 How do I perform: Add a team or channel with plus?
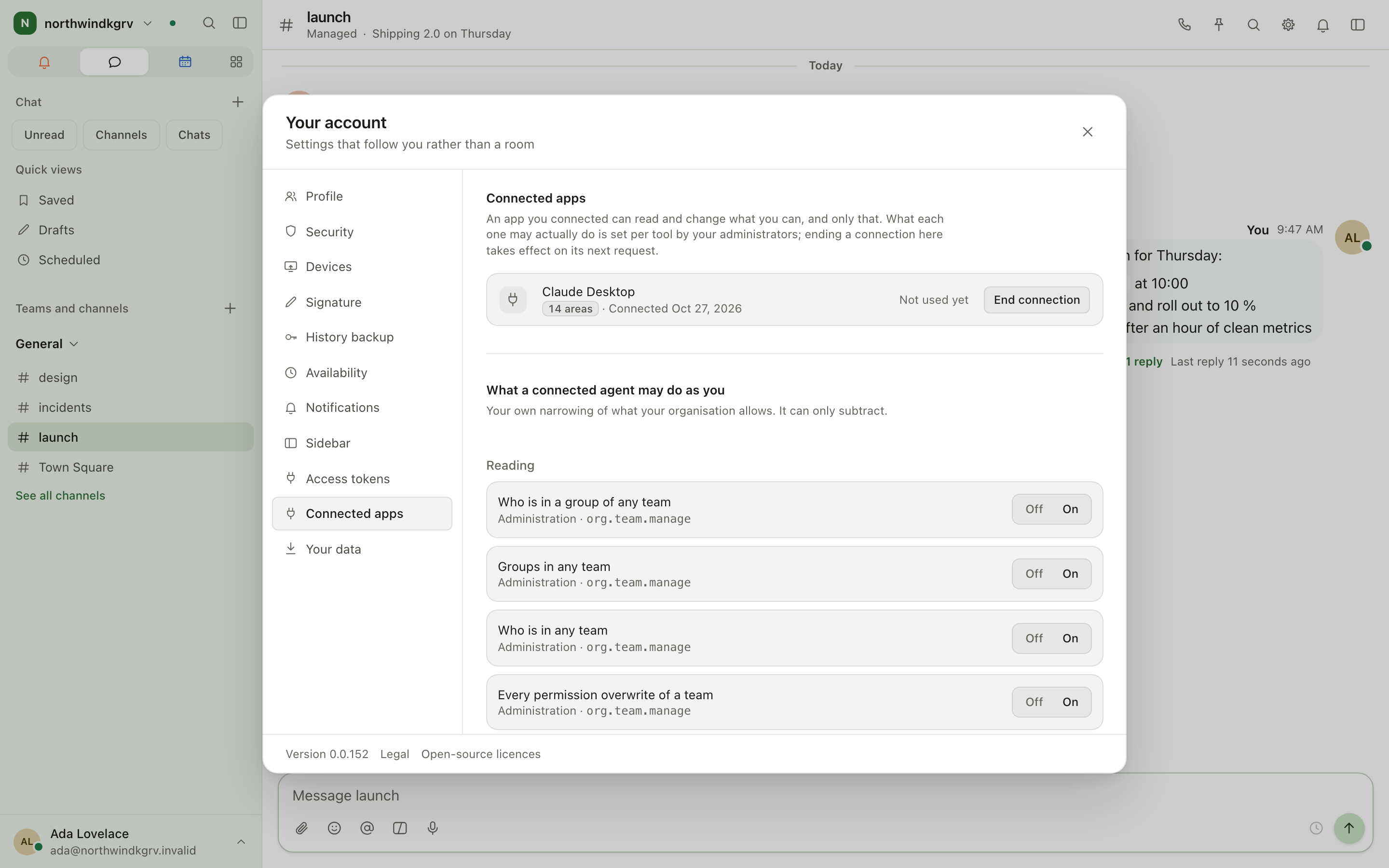[x=230, y=309]
